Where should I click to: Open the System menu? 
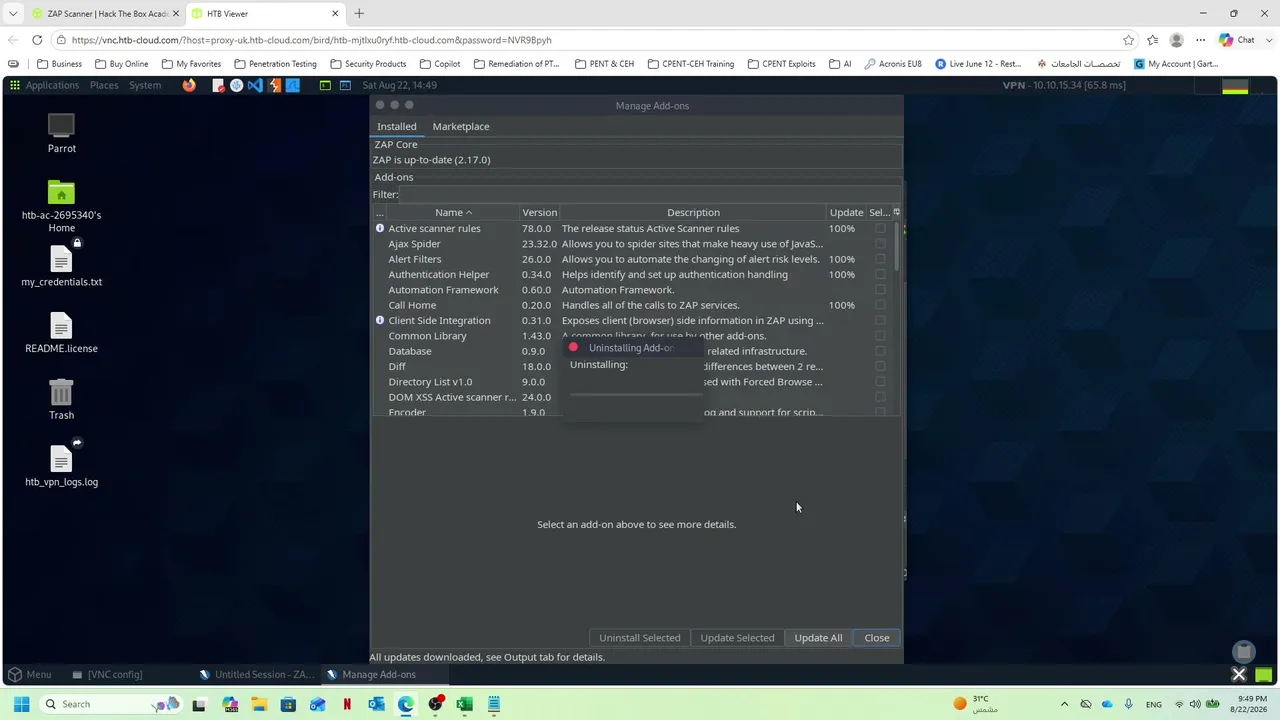[x=145, y=85]
